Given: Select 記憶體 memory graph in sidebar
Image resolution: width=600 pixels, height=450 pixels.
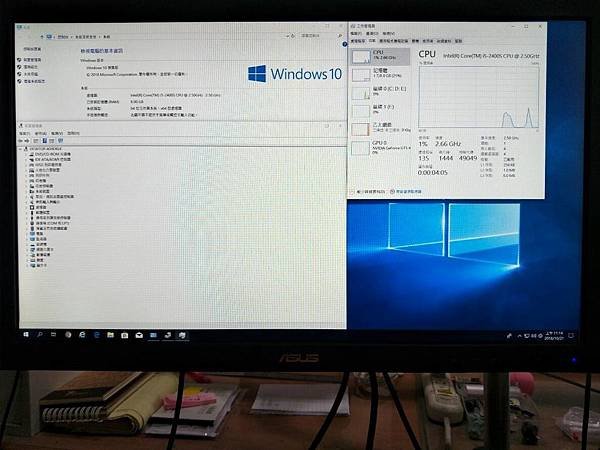Looking at the screenshot, I should click(x=380, y=74).
